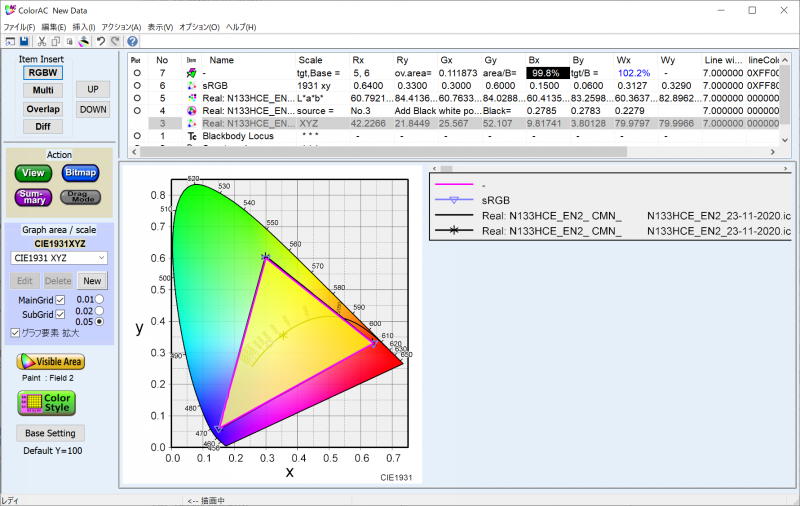
Task: Click the Copy toolbar icon
Action: (x=56, y=41)
